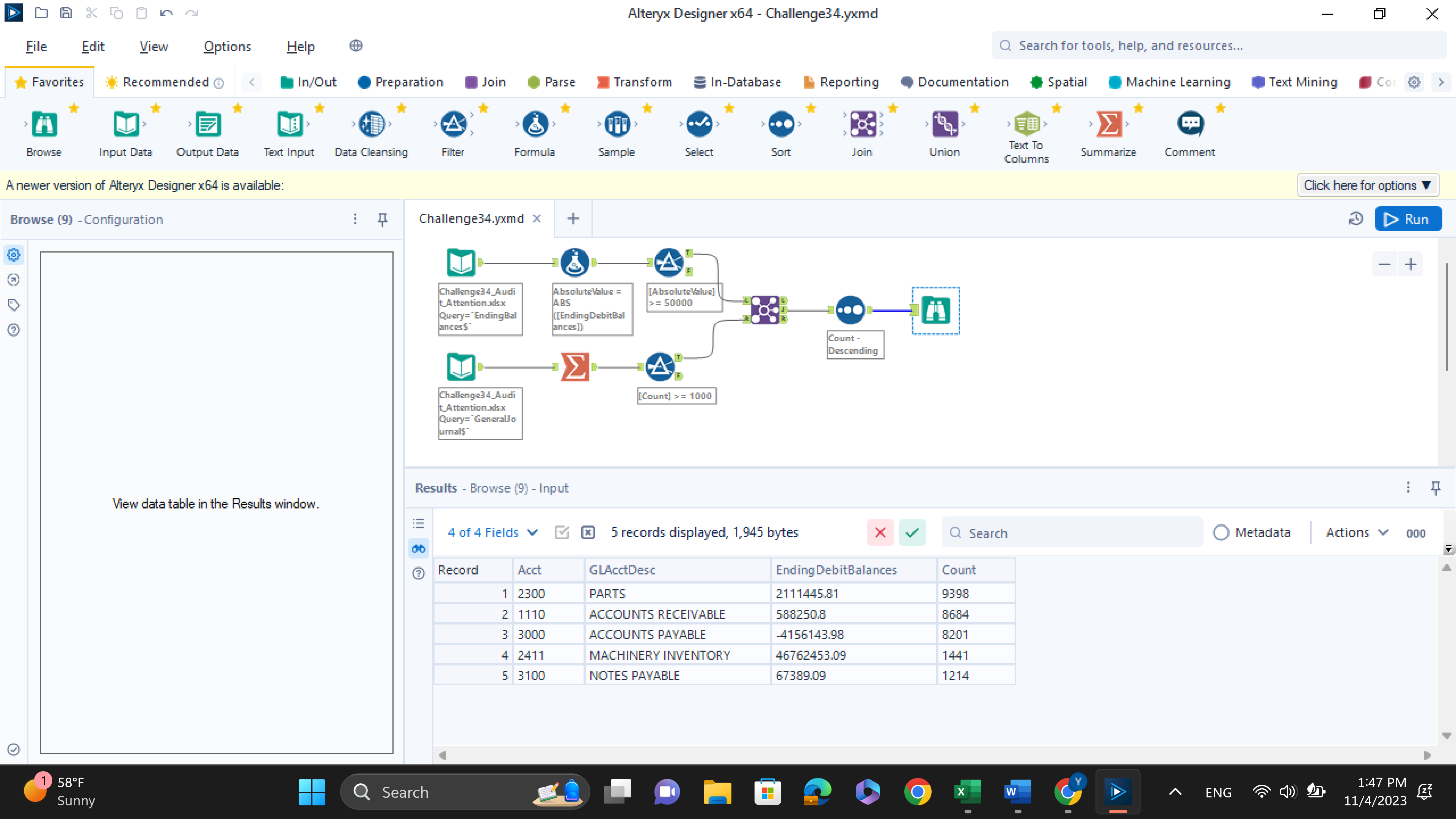Click the Save icon in the title bar
This screenshot has width=1456, height=819.
(66, 13)
